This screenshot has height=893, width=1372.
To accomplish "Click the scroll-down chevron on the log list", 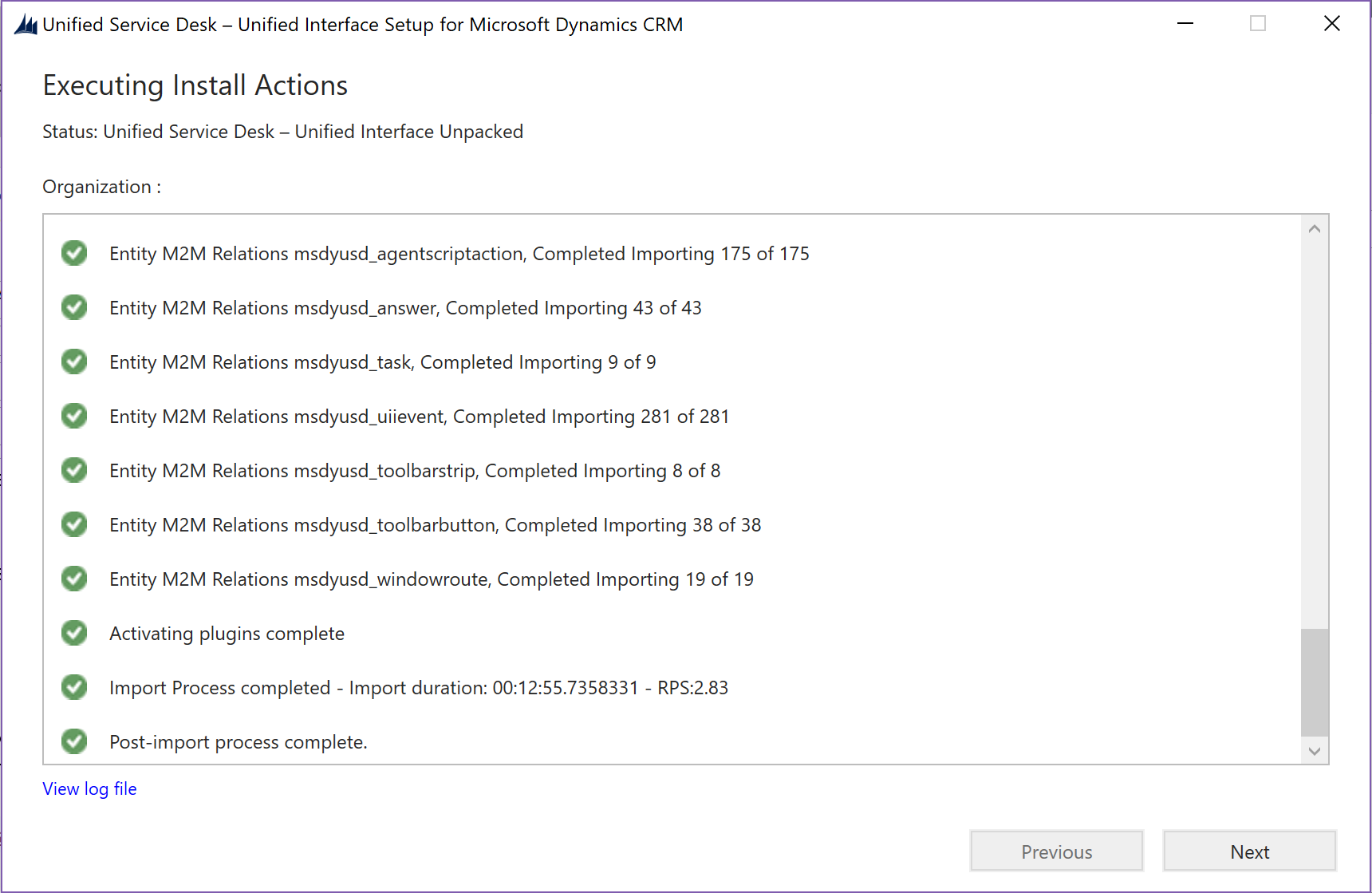I will 1314,751.
